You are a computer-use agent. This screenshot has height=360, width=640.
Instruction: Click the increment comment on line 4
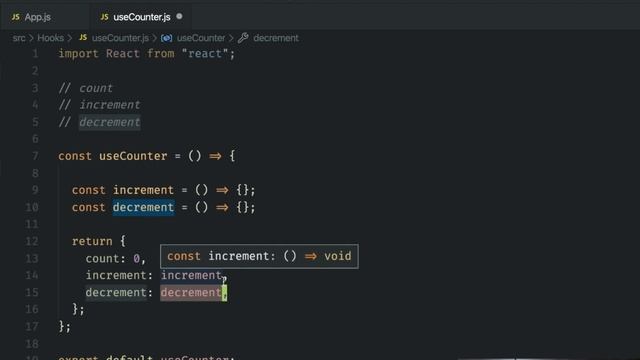[x=99, y=105]
